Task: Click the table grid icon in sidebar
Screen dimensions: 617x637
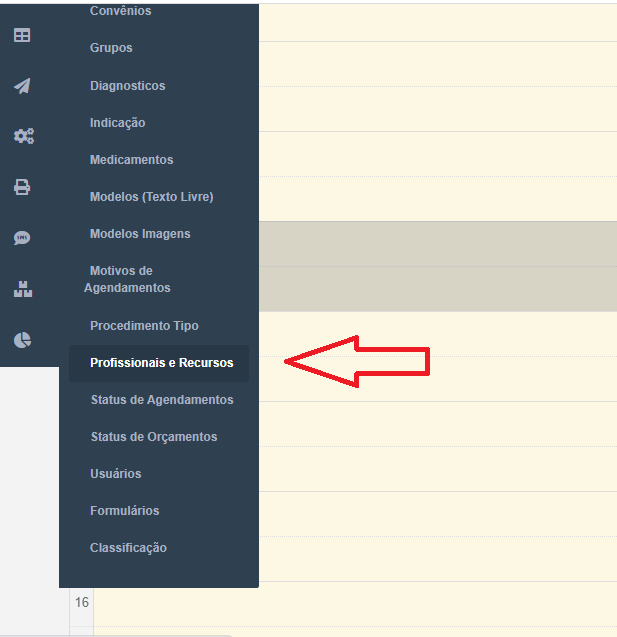Action: pos(22,35)
